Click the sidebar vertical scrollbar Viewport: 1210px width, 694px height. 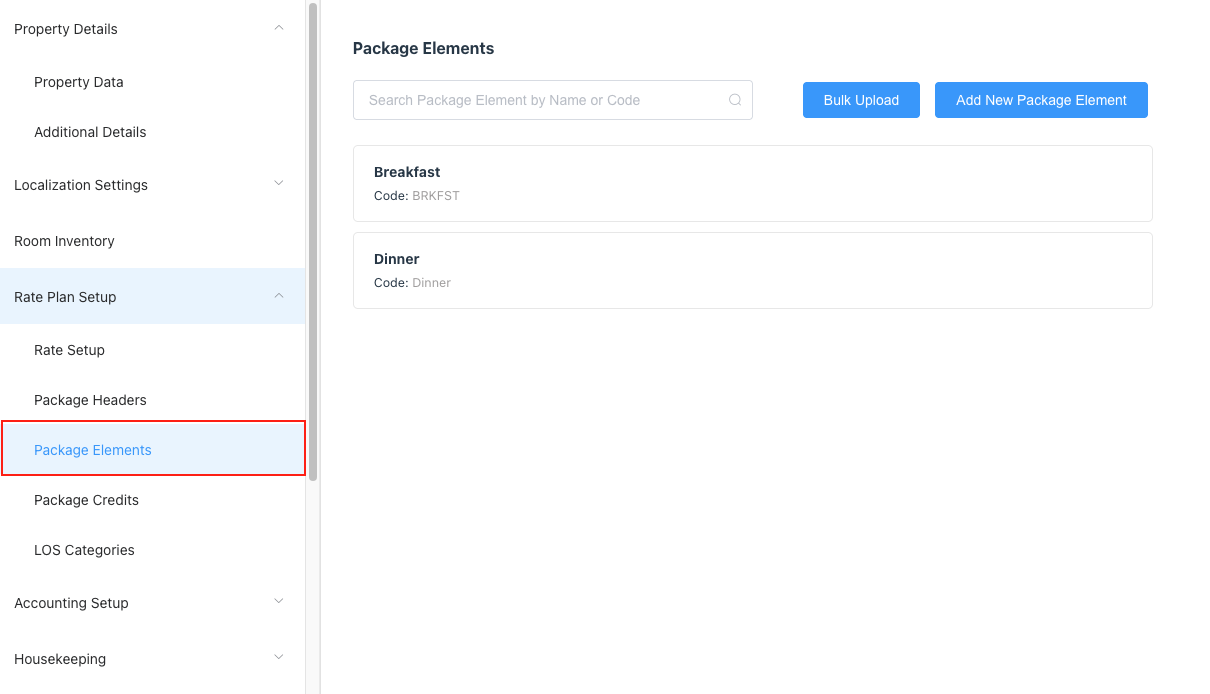313,240
